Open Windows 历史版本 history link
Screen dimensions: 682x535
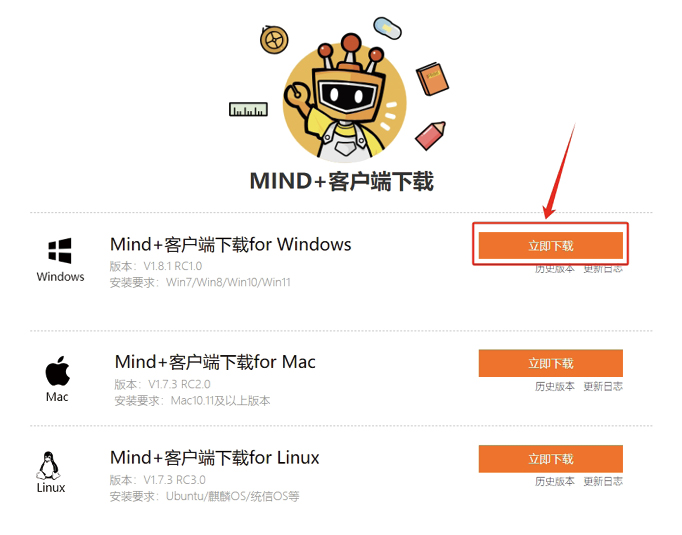click(x=555, y=269)
